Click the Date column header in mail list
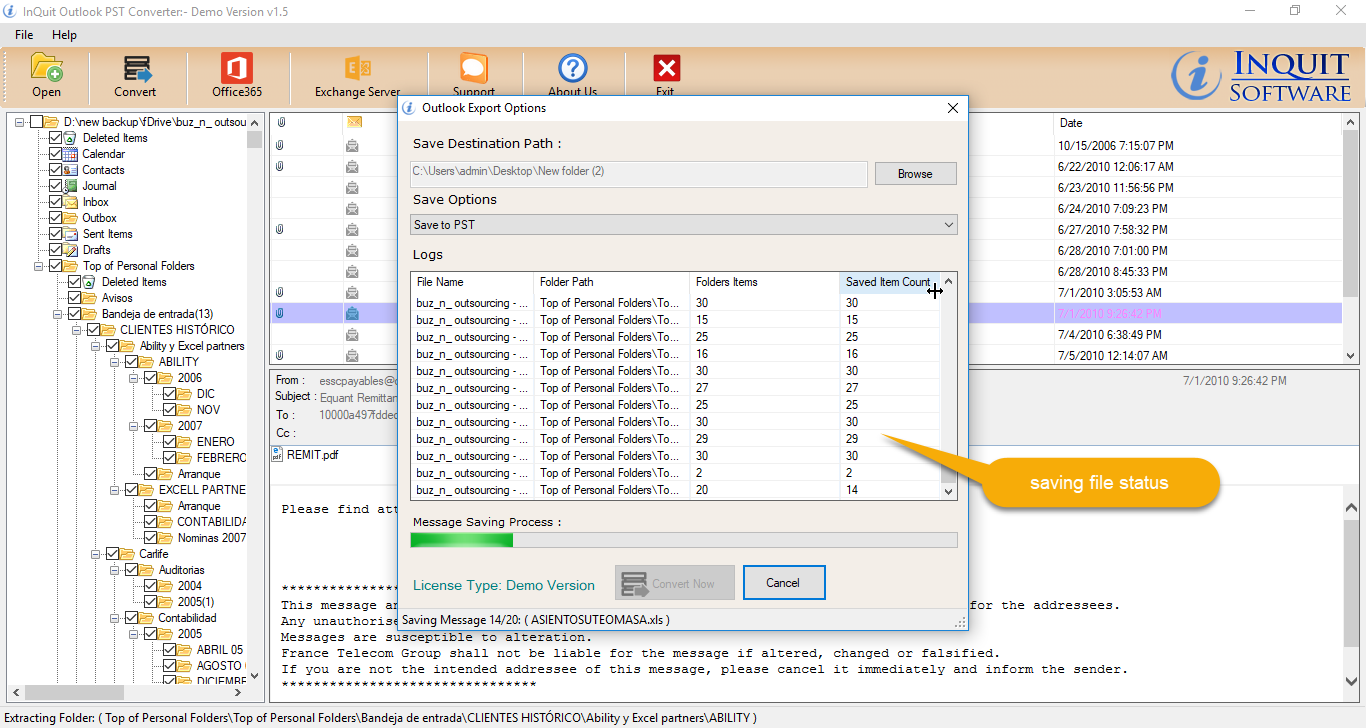Image resolution: width=1366 pixels, height=728 pixels. 1199,123
